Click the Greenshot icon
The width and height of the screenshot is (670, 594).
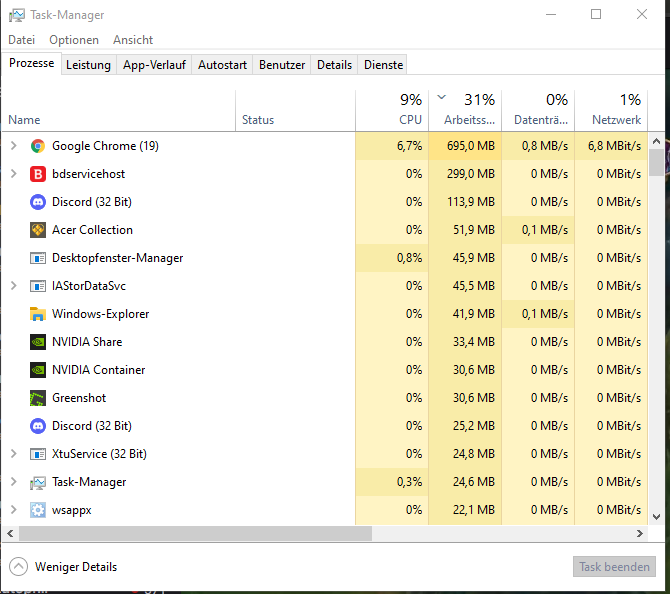tap(38, 398)
